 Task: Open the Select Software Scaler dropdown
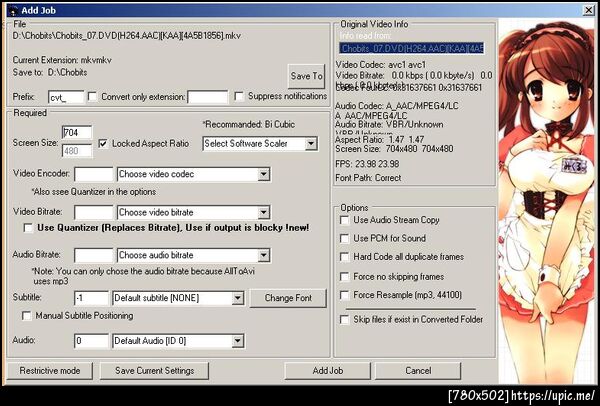point(311,144)
